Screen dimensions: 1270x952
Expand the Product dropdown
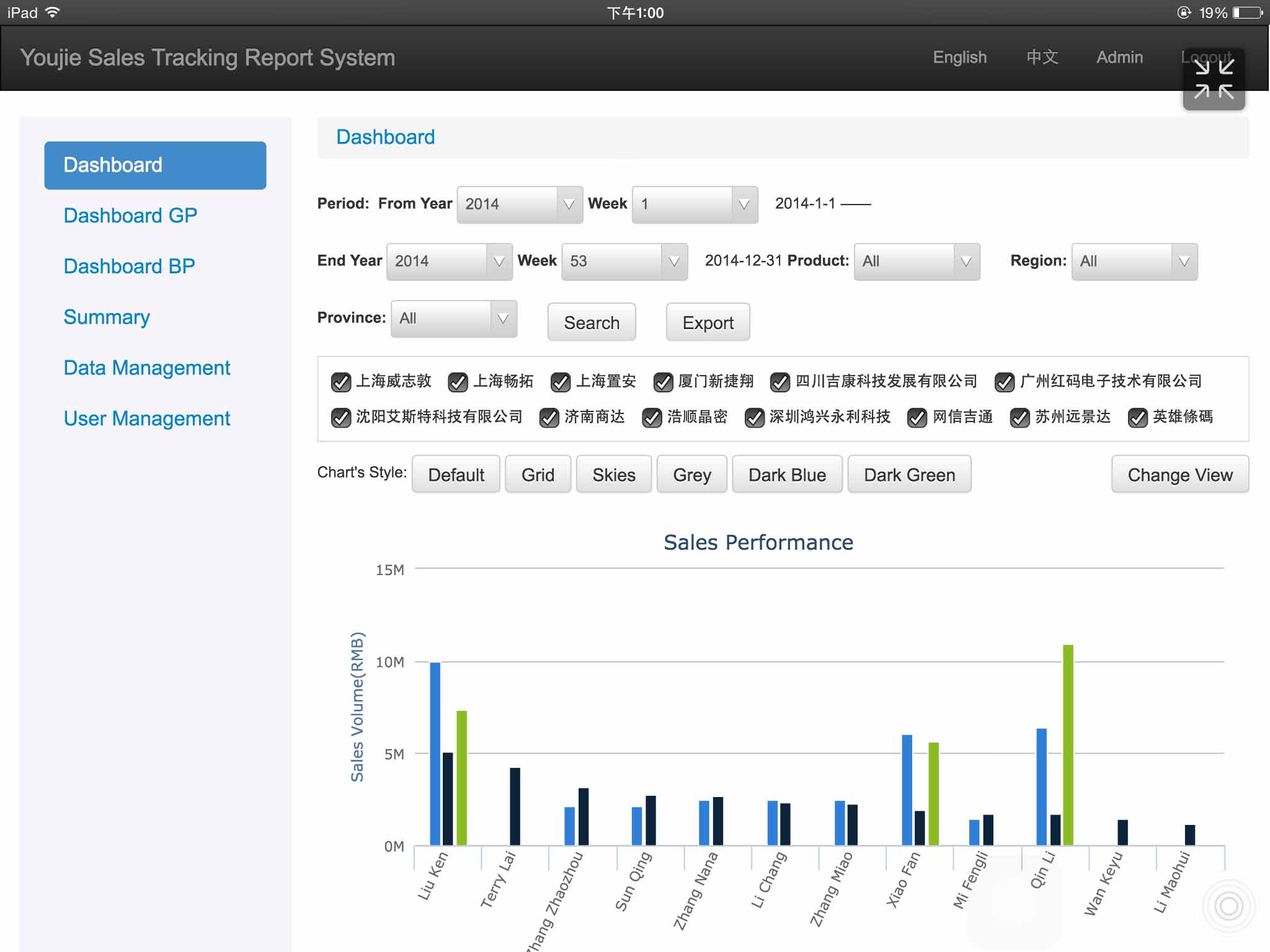pyautogui.click(x=917, y=262)
